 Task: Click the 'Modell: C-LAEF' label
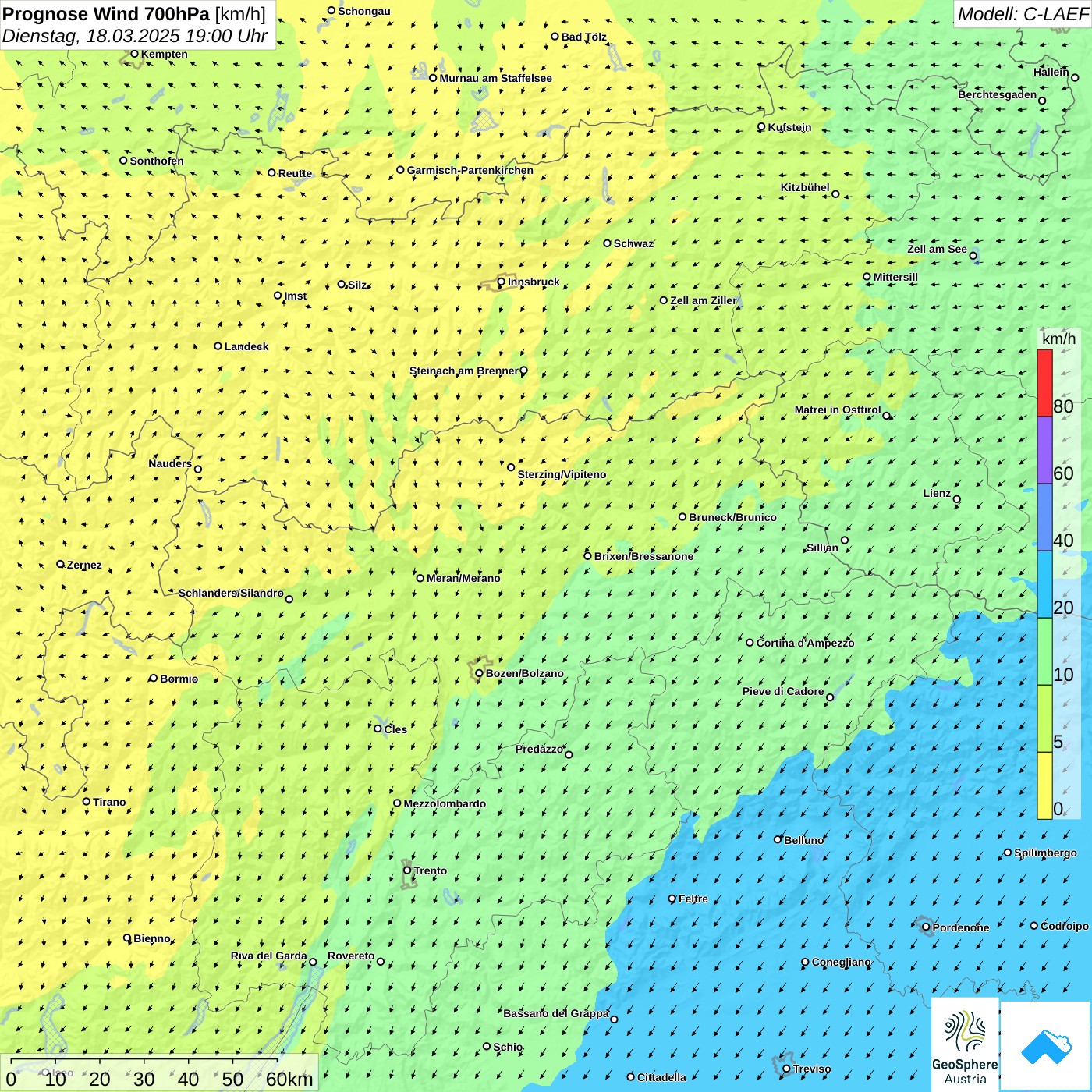(x=1022, y=14)
